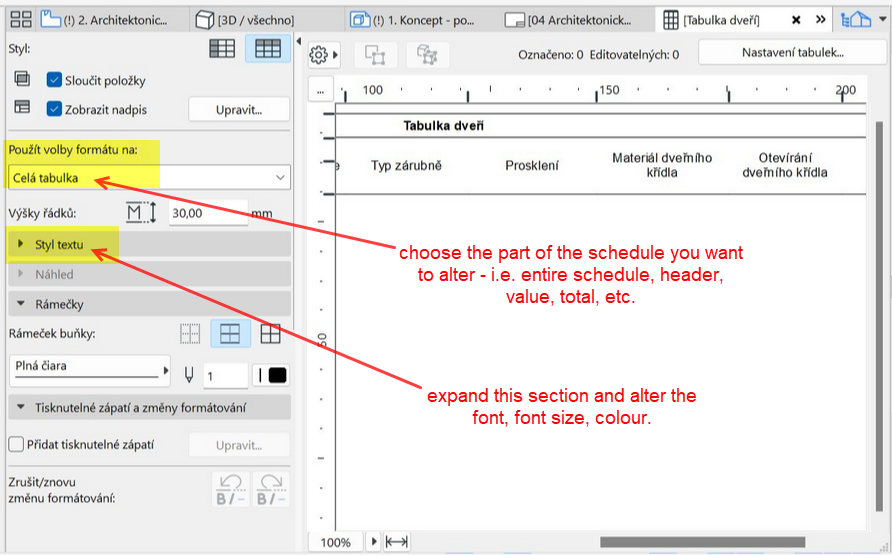
Task: Click Nastavení tabulek button
Action: click(792, 53)
